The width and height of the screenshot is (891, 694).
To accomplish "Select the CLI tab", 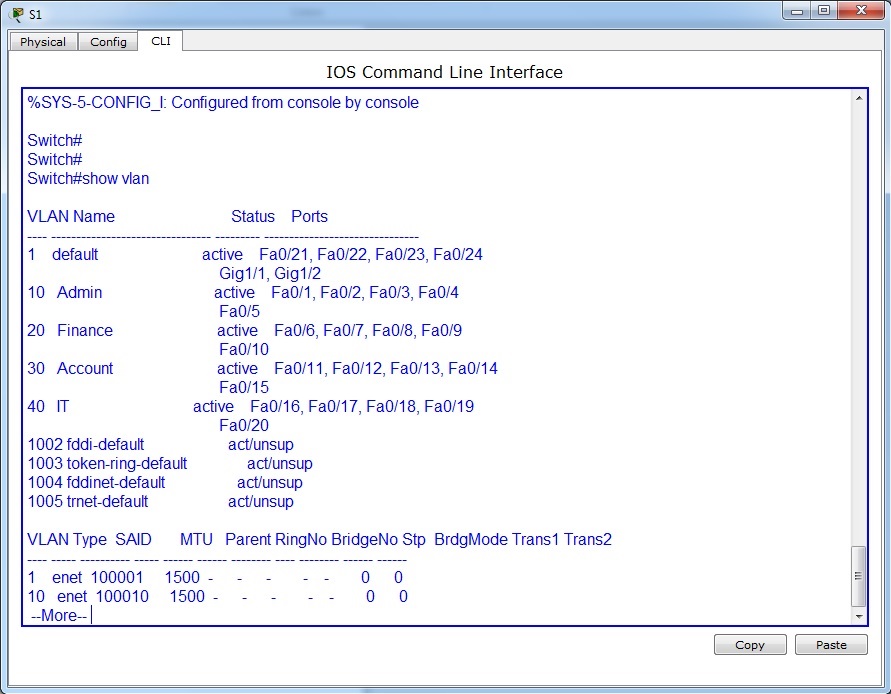I will point(161,41).
